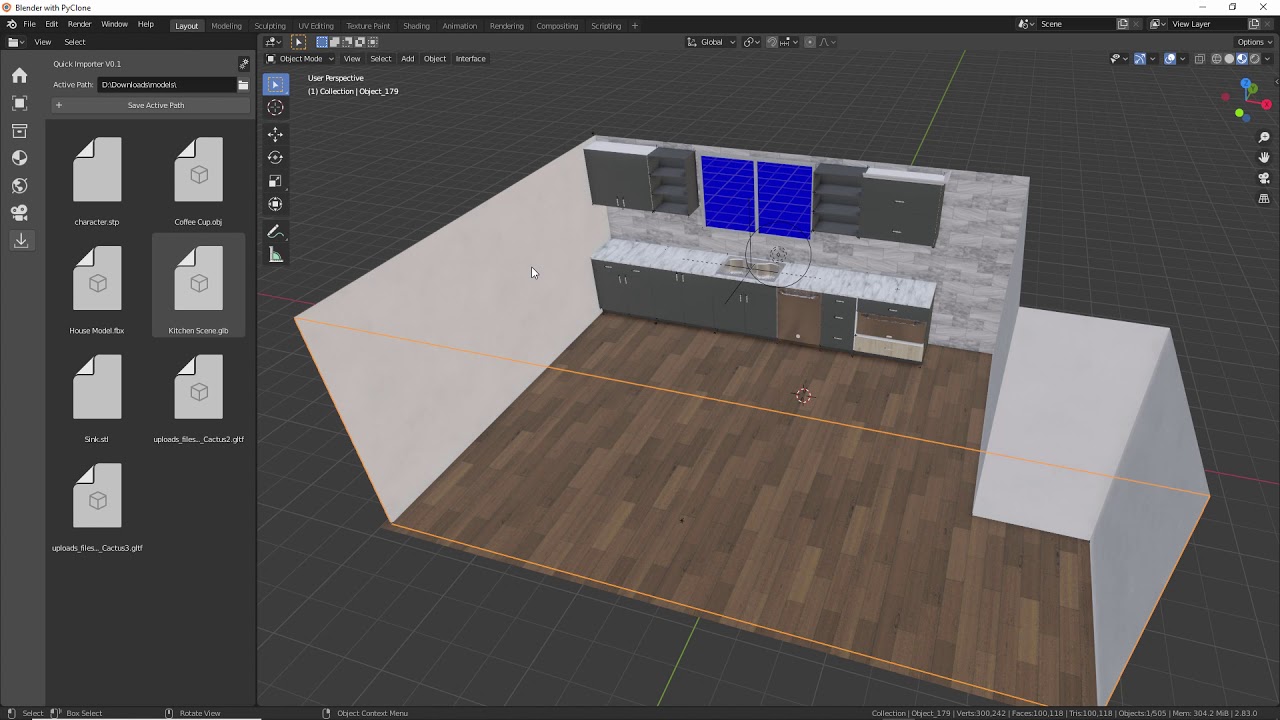1280x720 pixels.
Task: Open the pivot point dropdown
Action: (751, 42)
